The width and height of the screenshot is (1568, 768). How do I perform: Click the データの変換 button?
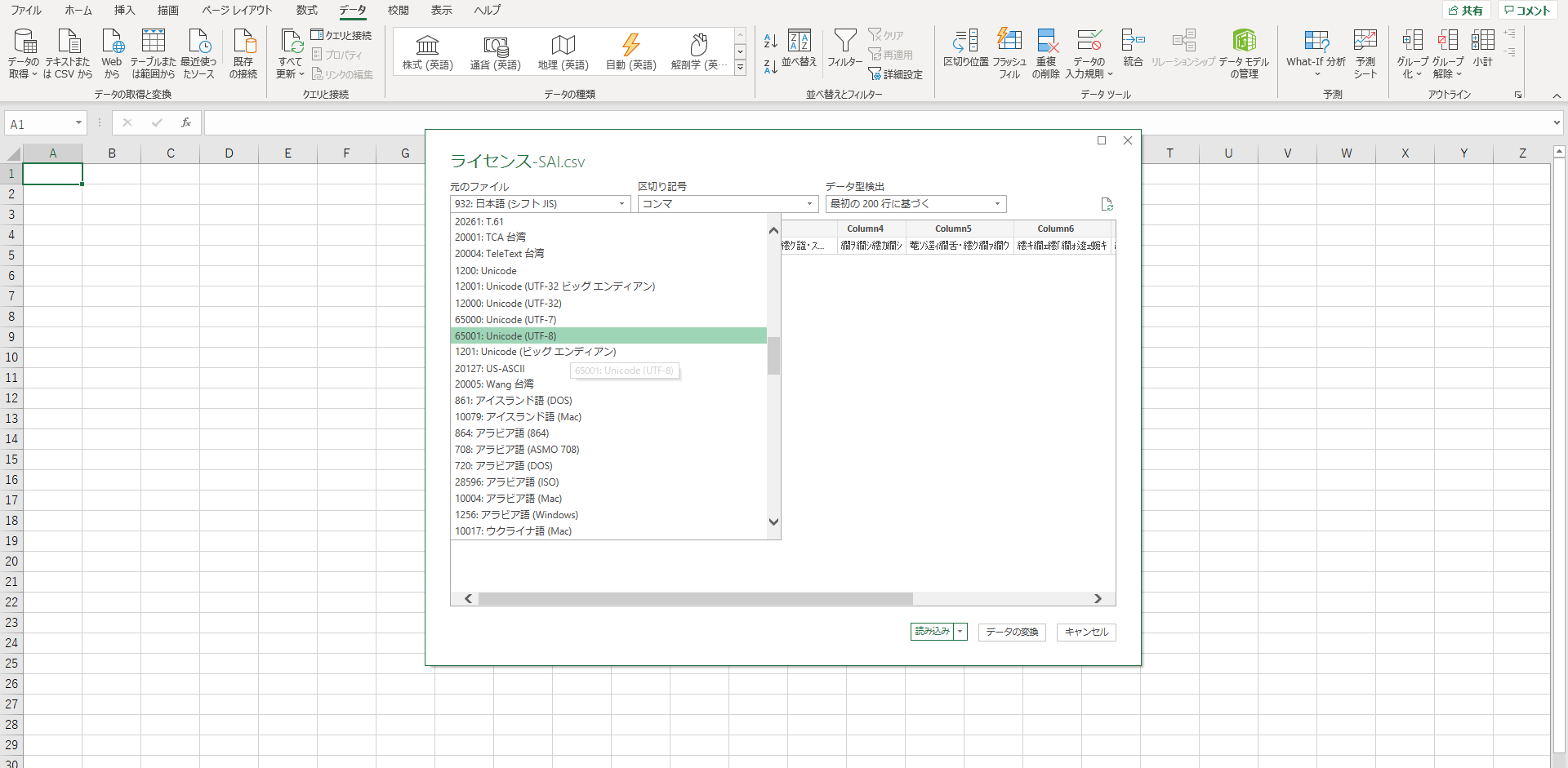(1012, 632)
